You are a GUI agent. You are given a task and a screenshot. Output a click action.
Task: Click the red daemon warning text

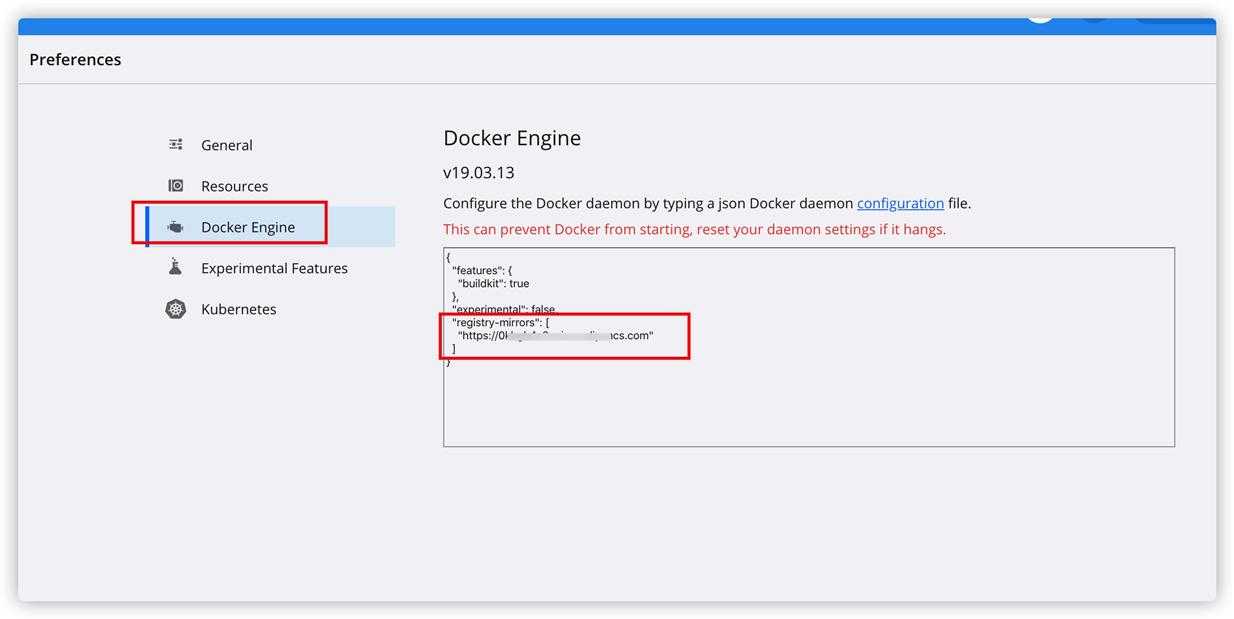point(694,229)
